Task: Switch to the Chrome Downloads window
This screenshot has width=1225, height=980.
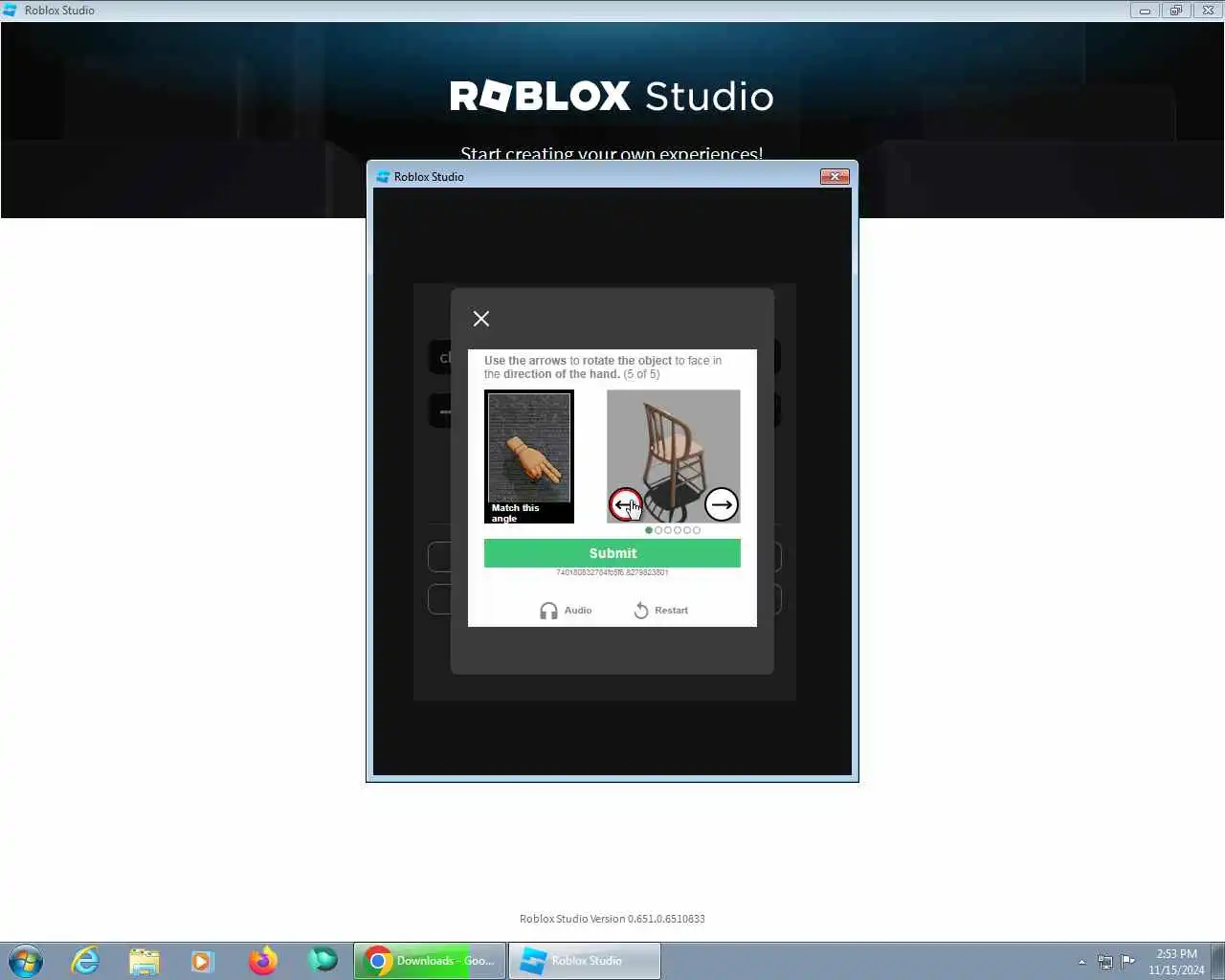Action: click(430, 961)
